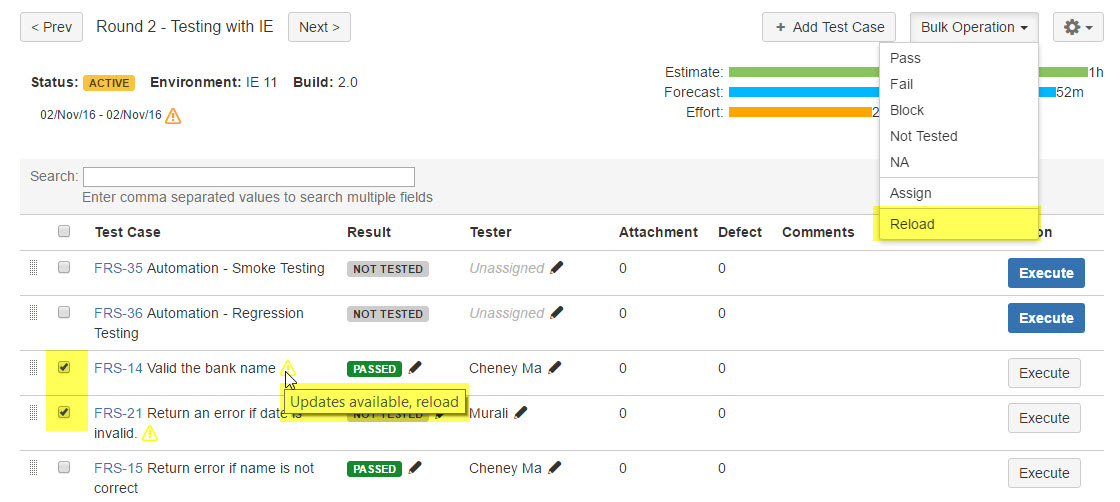Edit tester Cheney Ma on FRS-14 row
The image size is (1120, 502).
[555, 368]
